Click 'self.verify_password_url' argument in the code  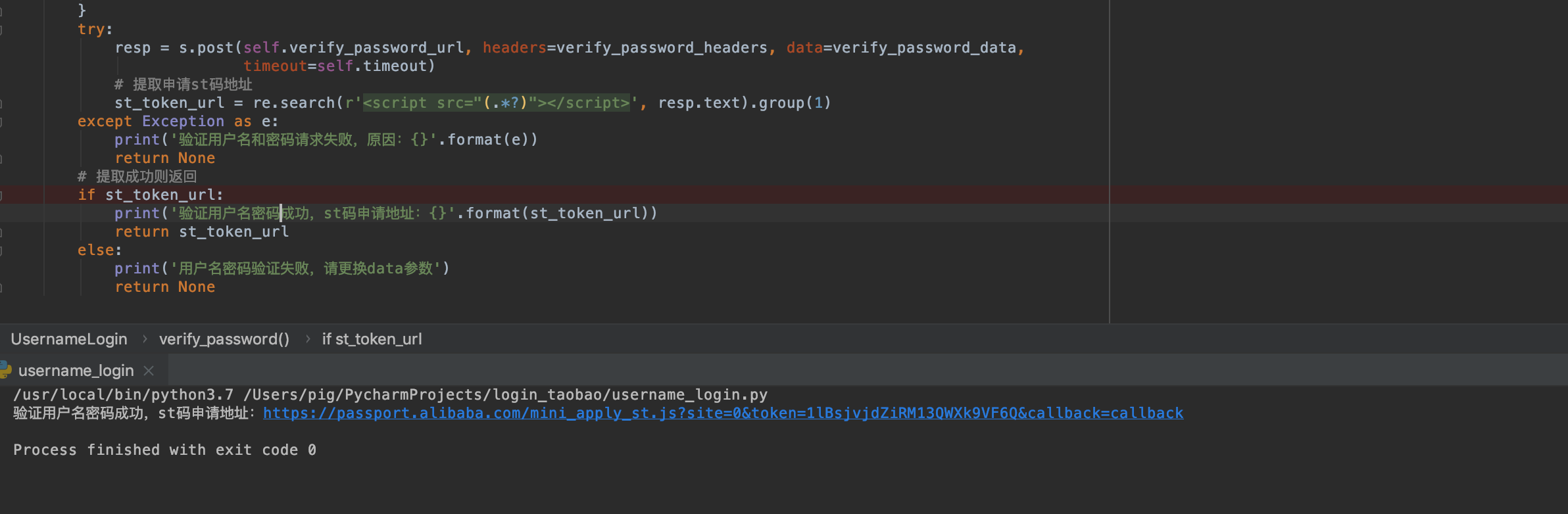tap(354, 48)
